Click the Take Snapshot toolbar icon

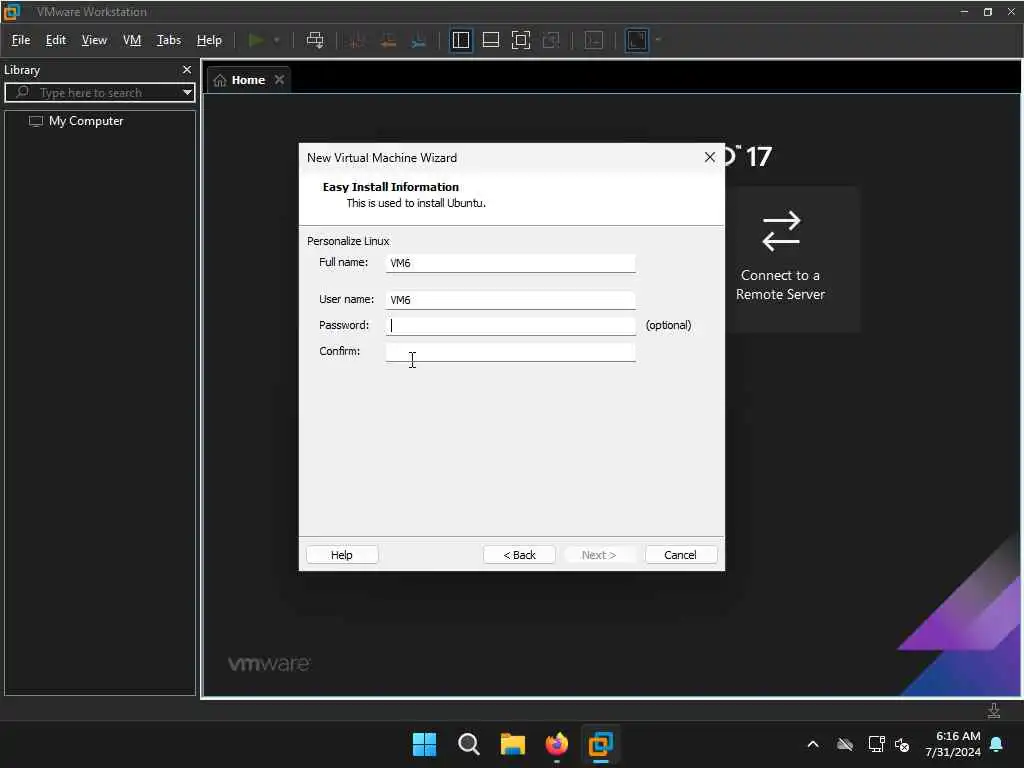pyautogui.click(x=357, y=40)
